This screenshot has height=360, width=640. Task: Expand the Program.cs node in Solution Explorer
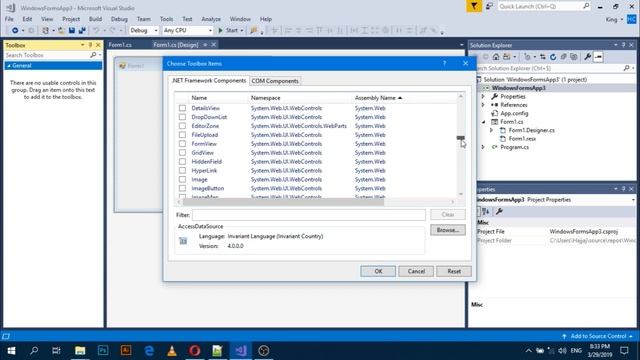point(483,147)
